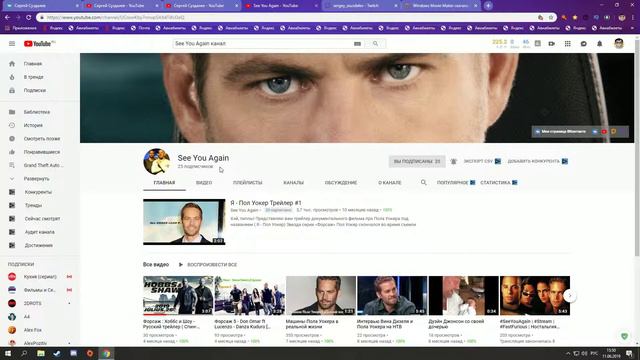Open the Форсаж 5 Danza Kuduro thumbnail
The height and width of the screenshot is (360, 640).
click(x=249, y=296)
